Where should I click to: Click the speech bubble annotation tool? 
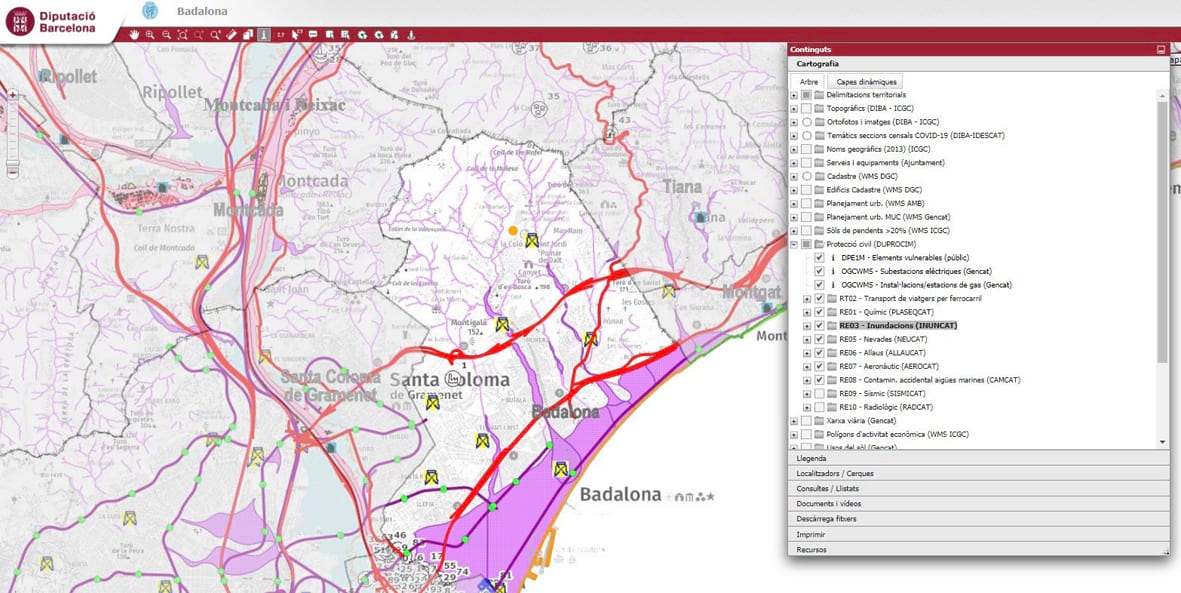coord(313,35)
